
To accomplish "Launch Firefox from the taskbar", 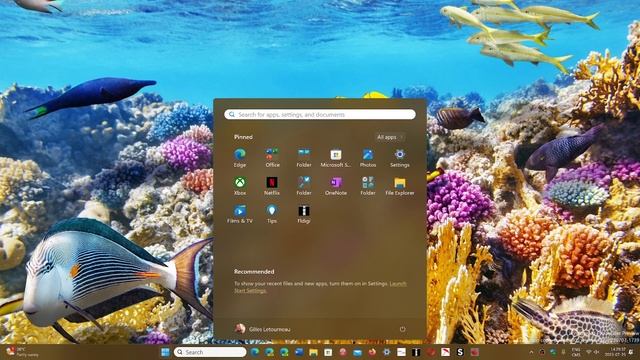I will click(x=372, y=352).
